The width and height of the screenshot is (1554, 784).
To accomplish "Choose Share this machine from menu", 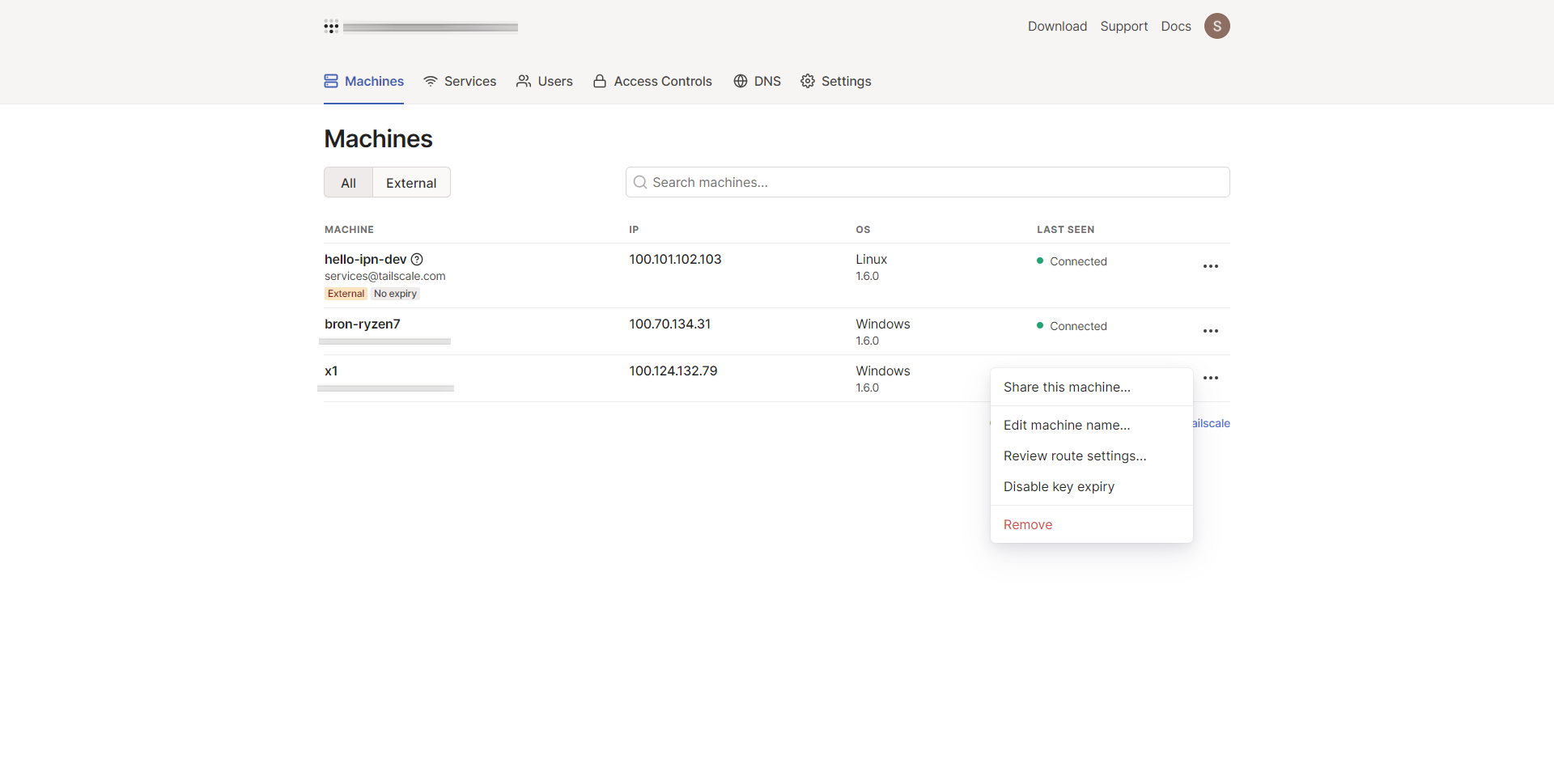I will coord(1067,388).
